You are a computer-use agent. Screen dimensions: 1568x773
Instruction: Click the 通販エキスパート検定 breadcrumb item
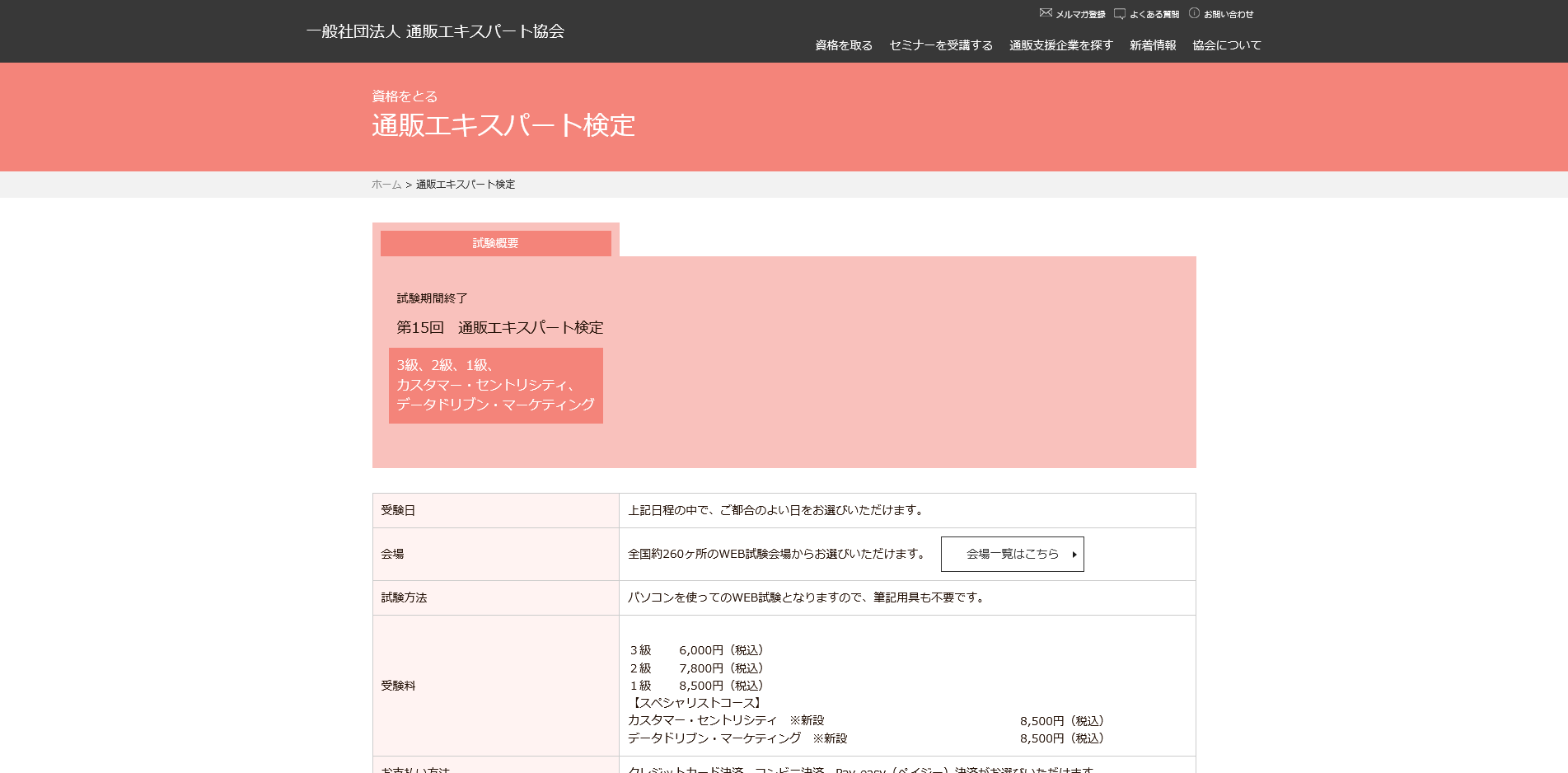pyautogui.click(x=465, y=185)
